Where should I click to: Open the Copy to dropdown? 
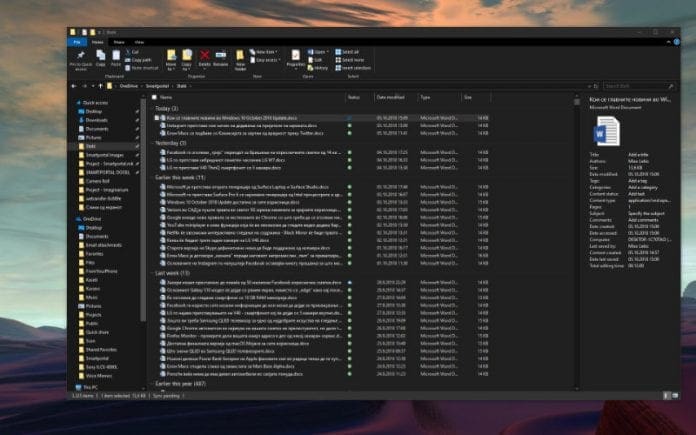[x=186, y=69]
